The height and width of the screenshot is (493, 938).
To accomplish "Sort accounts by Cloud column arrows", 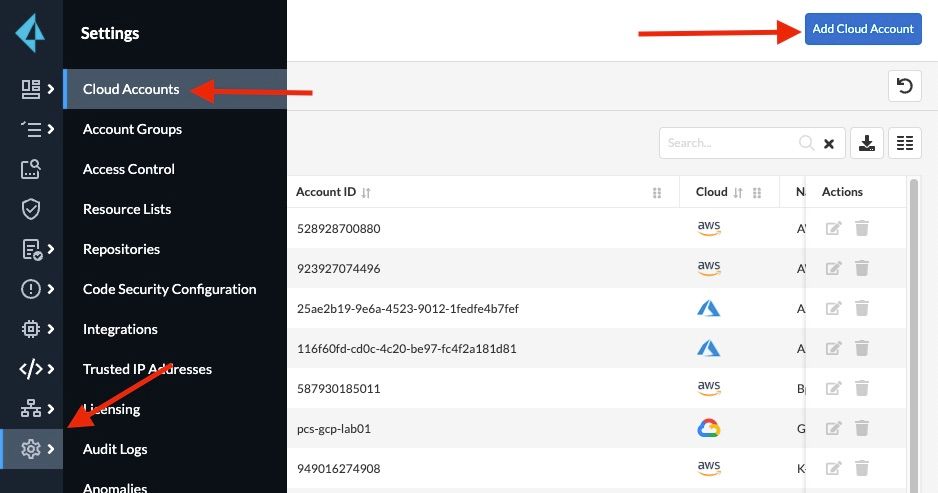I will [x=738, y=193].
